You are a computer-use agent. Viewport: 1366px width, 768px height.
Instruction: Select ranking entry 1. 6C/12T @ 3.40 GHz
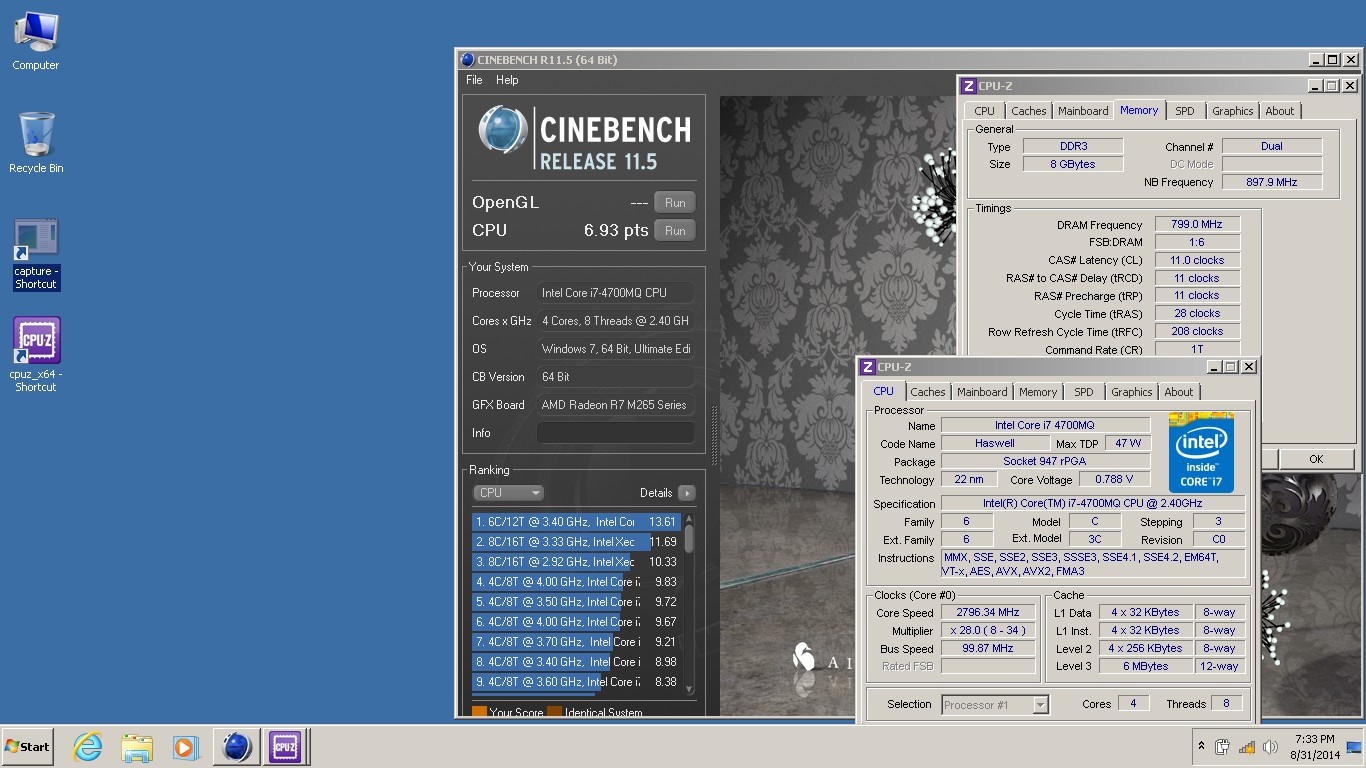(x=577, y=522)
